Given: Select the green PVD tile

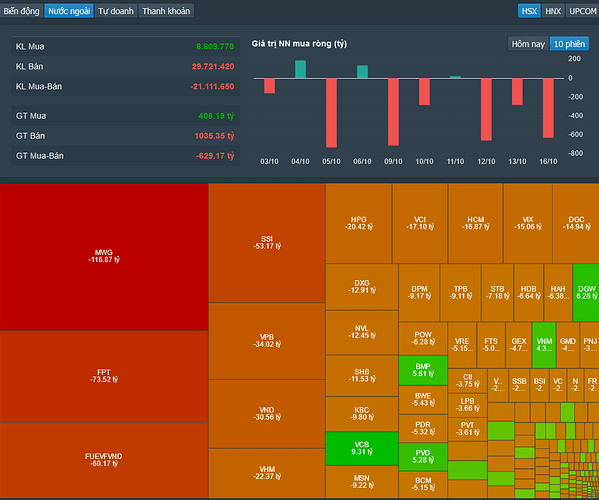Looking at the screenshot, I should point(423,456).
